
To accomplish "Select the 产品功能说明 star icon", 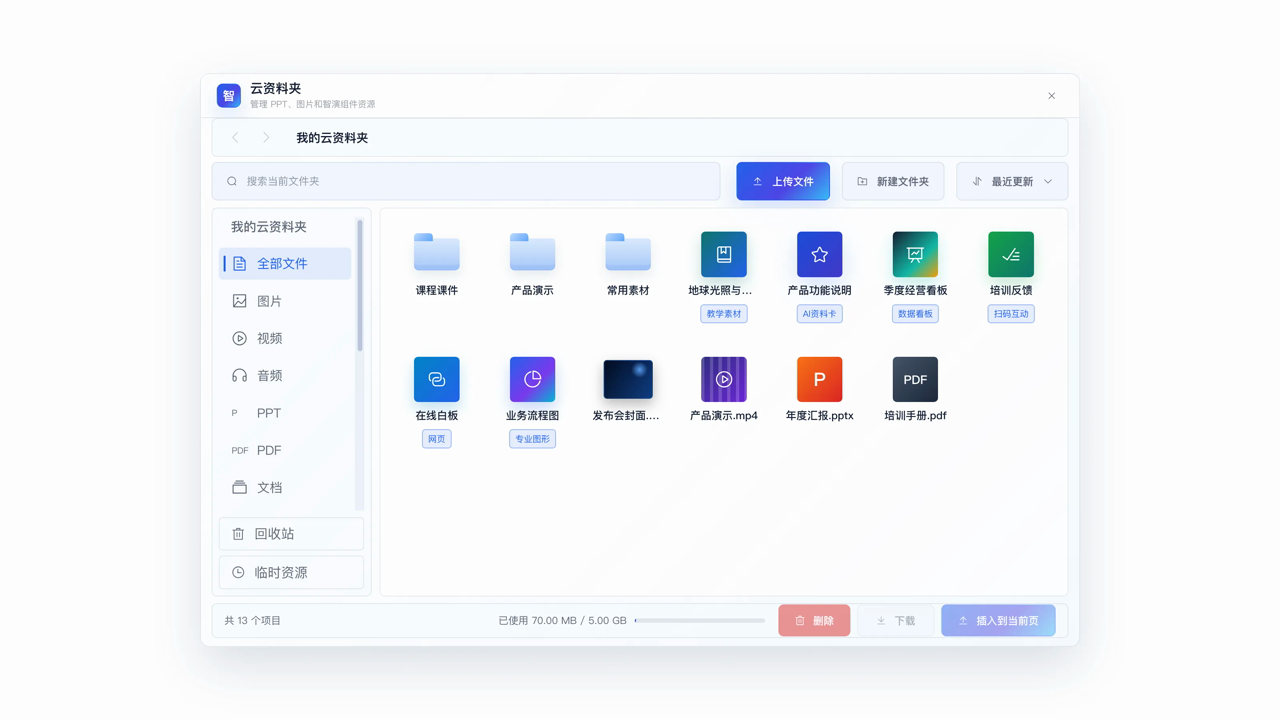I will coord(819,254).
